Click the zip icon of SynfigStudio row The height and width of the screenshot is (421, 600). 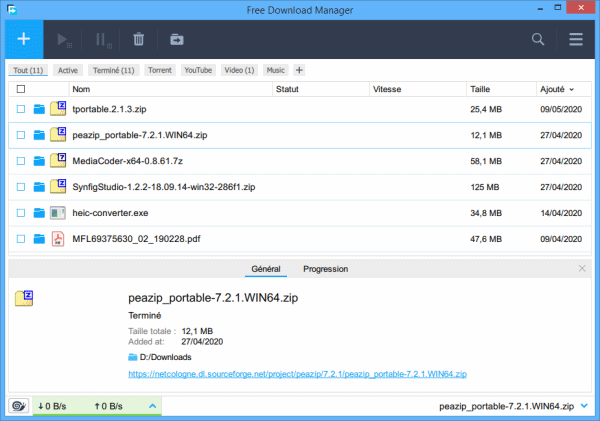(58, 186)
